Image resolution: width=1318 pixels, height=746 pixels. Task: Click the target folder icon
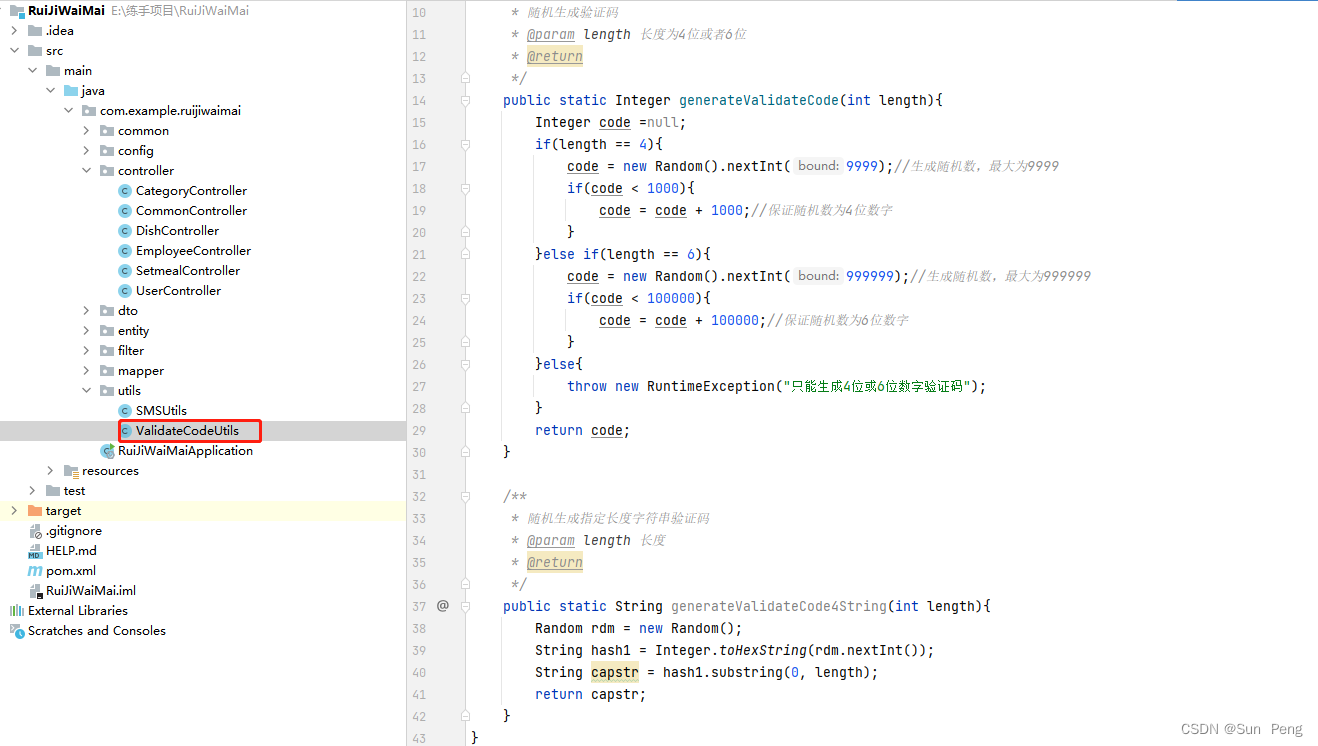[x=35, y=511]
